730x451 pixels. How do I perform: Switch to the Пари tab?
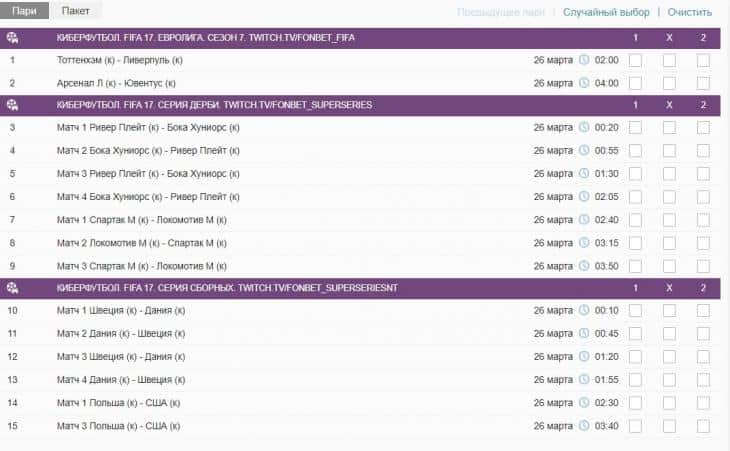24,12
